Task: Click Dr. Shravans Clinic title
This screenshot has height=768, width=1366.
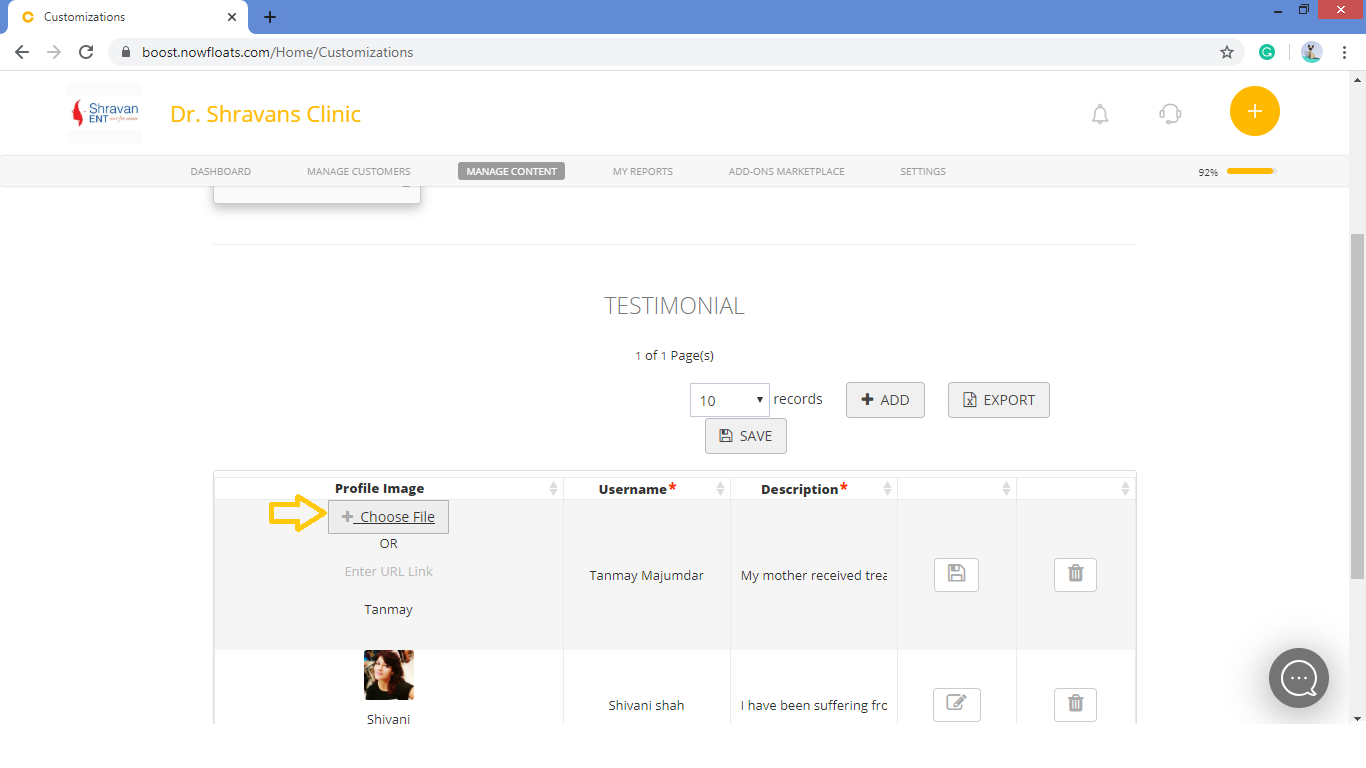Action: [266, 114]
